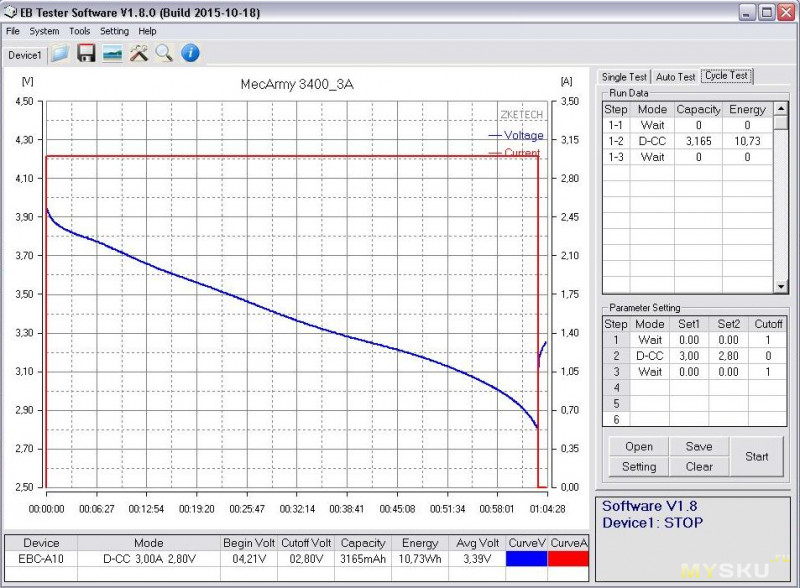Maximize the EB Tester window
This screenshot has height=588, width=800.
click(766, 12)
